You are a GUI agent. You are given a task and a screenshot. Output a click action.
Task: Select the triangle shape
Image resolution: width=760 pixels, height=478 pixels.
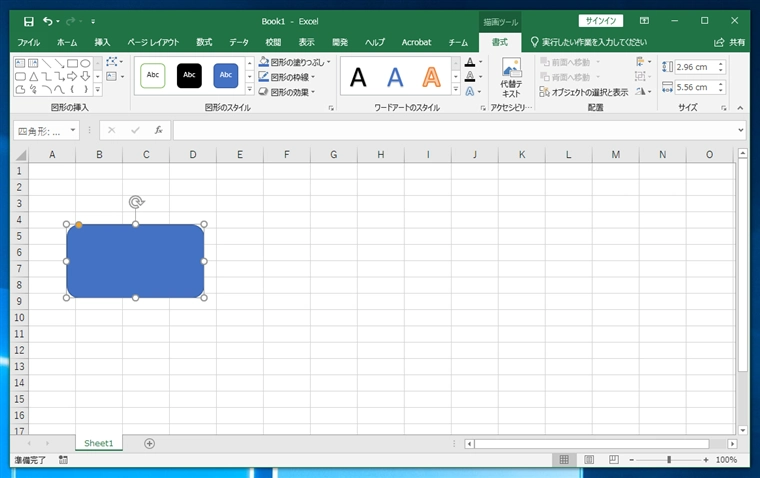33,76
